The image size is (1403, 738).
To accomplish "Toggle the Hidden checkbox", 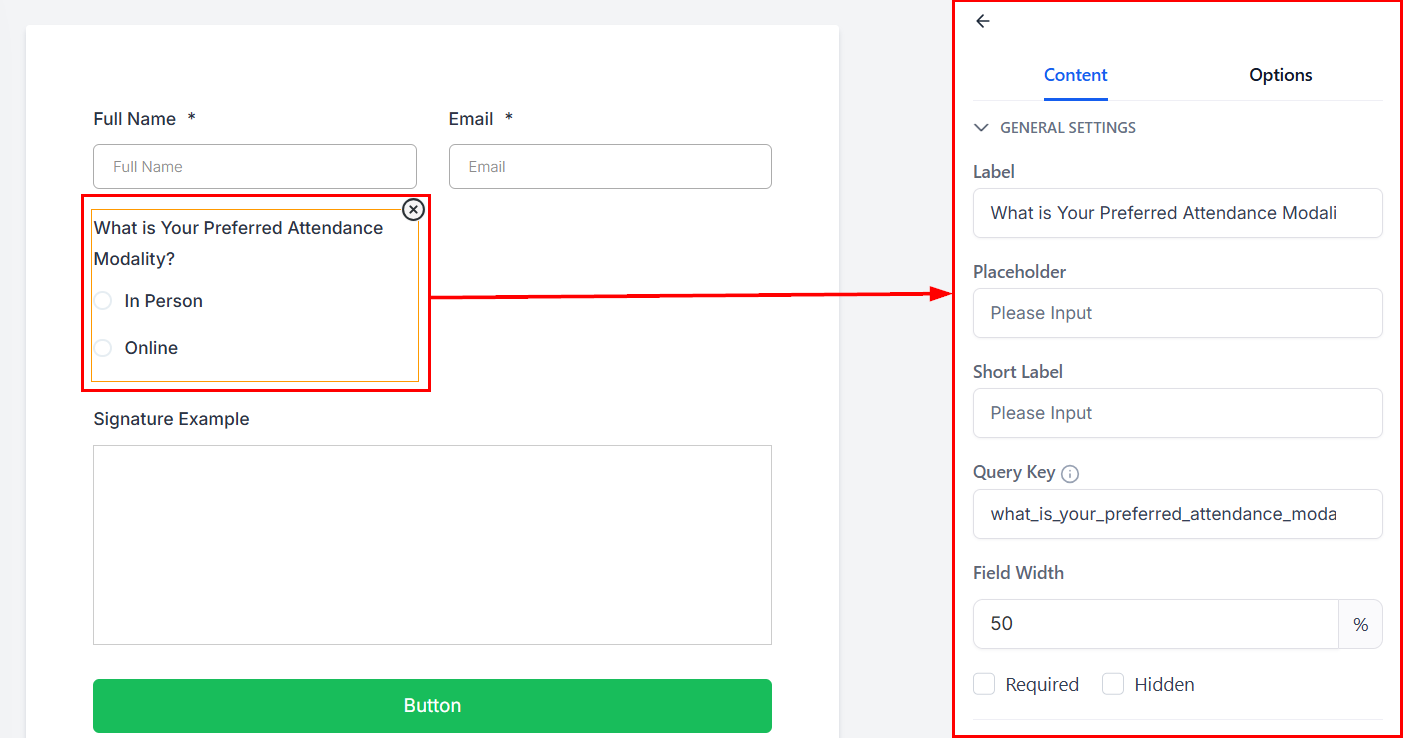I will [x=1113, y=684].
